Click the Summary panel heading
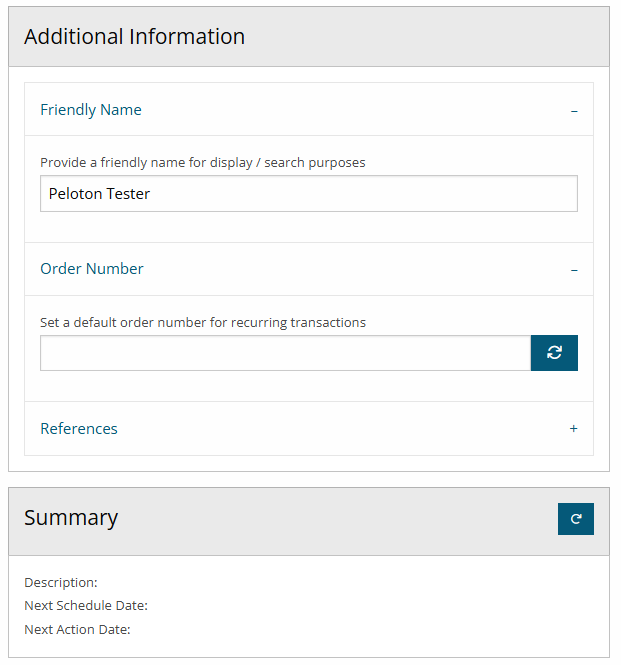This screenshot has width=621, height=665. (x=71, y=518)
